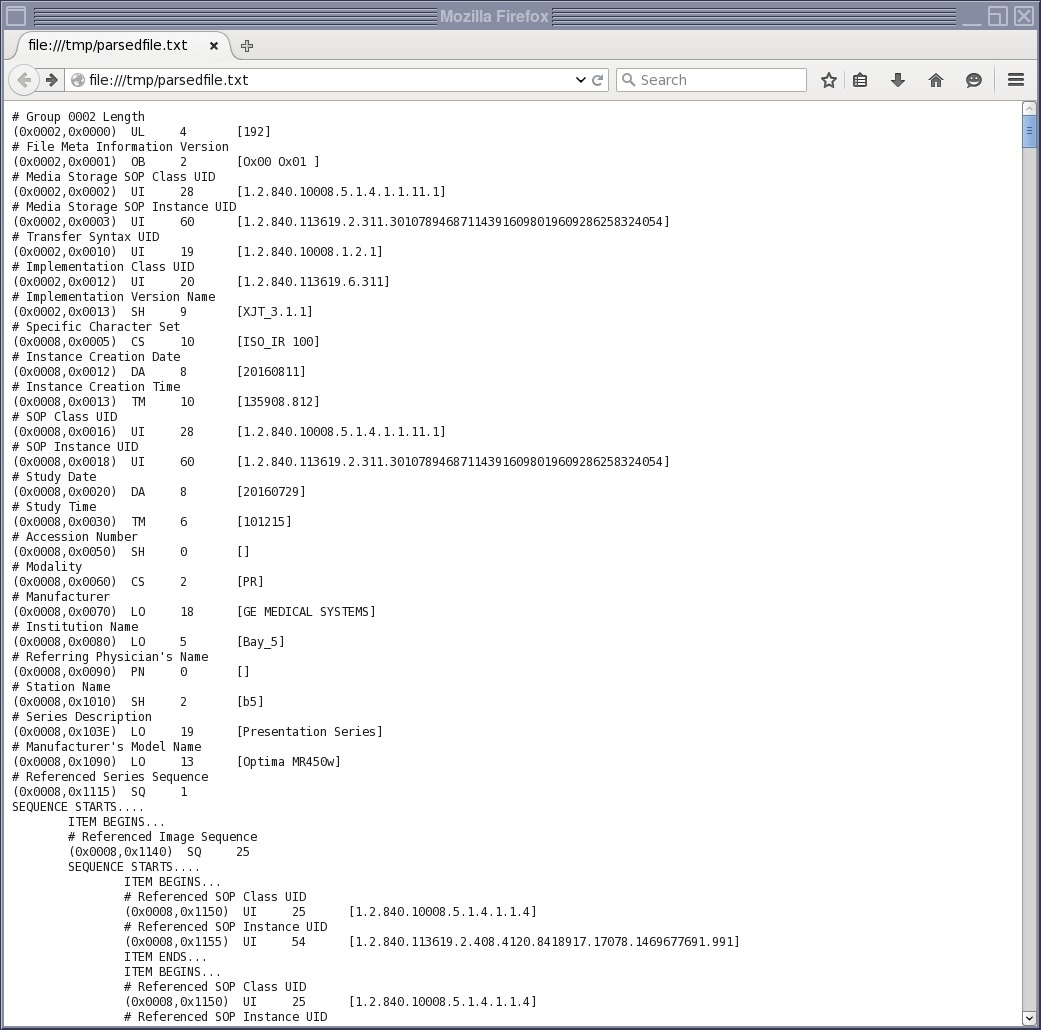Bookmark this page with the star icon

click(x=829, y=80)
